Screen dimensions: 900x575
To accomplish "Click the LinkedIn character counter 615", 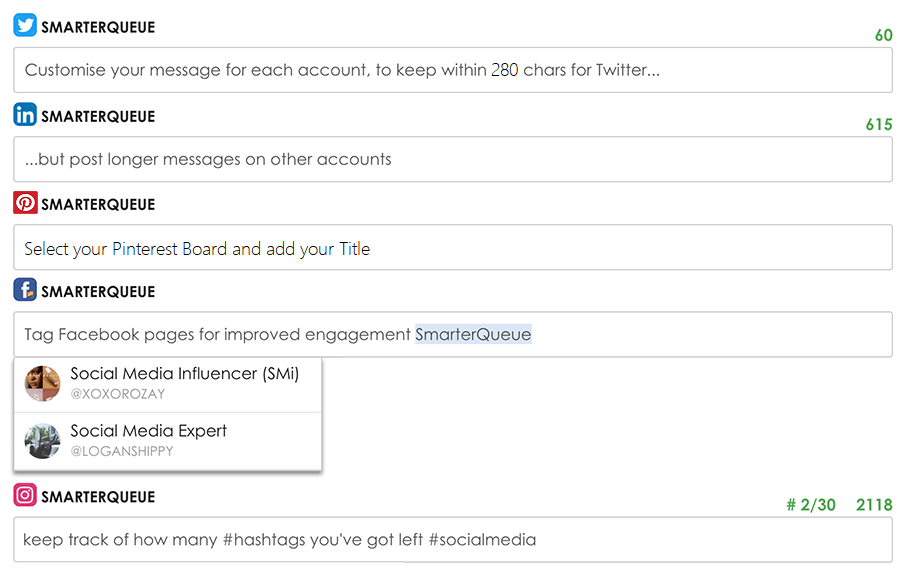I will click(879, 125).
